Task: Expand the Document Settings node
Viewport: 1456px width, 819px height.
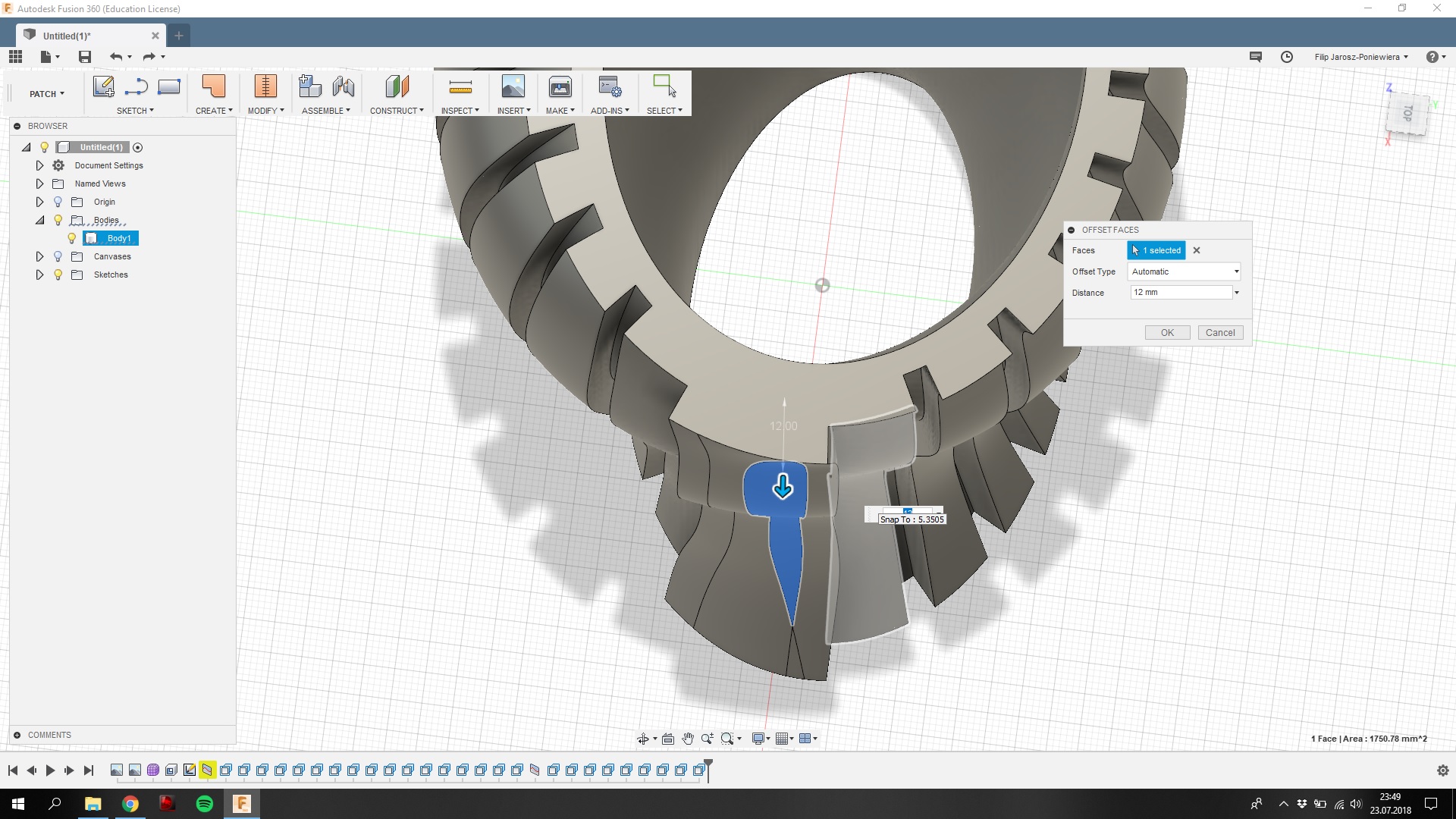Action: (39, 165)
